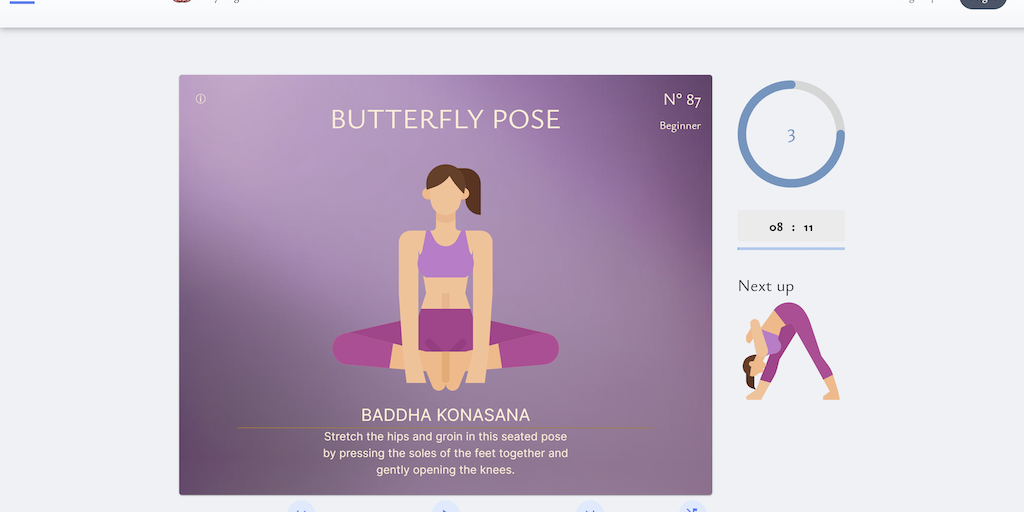Click the header link left of dark button
1024x512 pixels.
pyautogui.click(x=922, y=3)
